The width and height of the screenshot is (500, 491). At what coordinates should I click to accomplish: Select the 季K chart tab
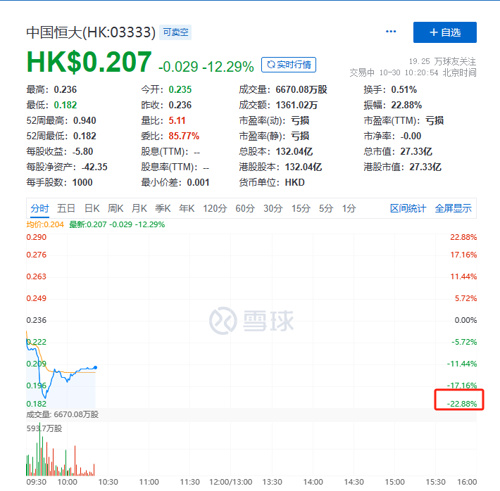tap(163, 209)
